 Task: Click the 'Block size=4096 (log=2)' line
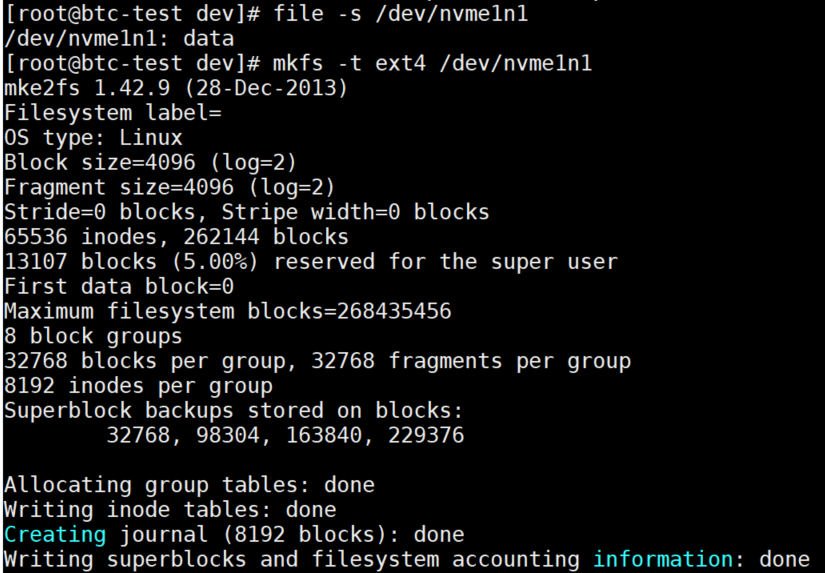point(150,162)
